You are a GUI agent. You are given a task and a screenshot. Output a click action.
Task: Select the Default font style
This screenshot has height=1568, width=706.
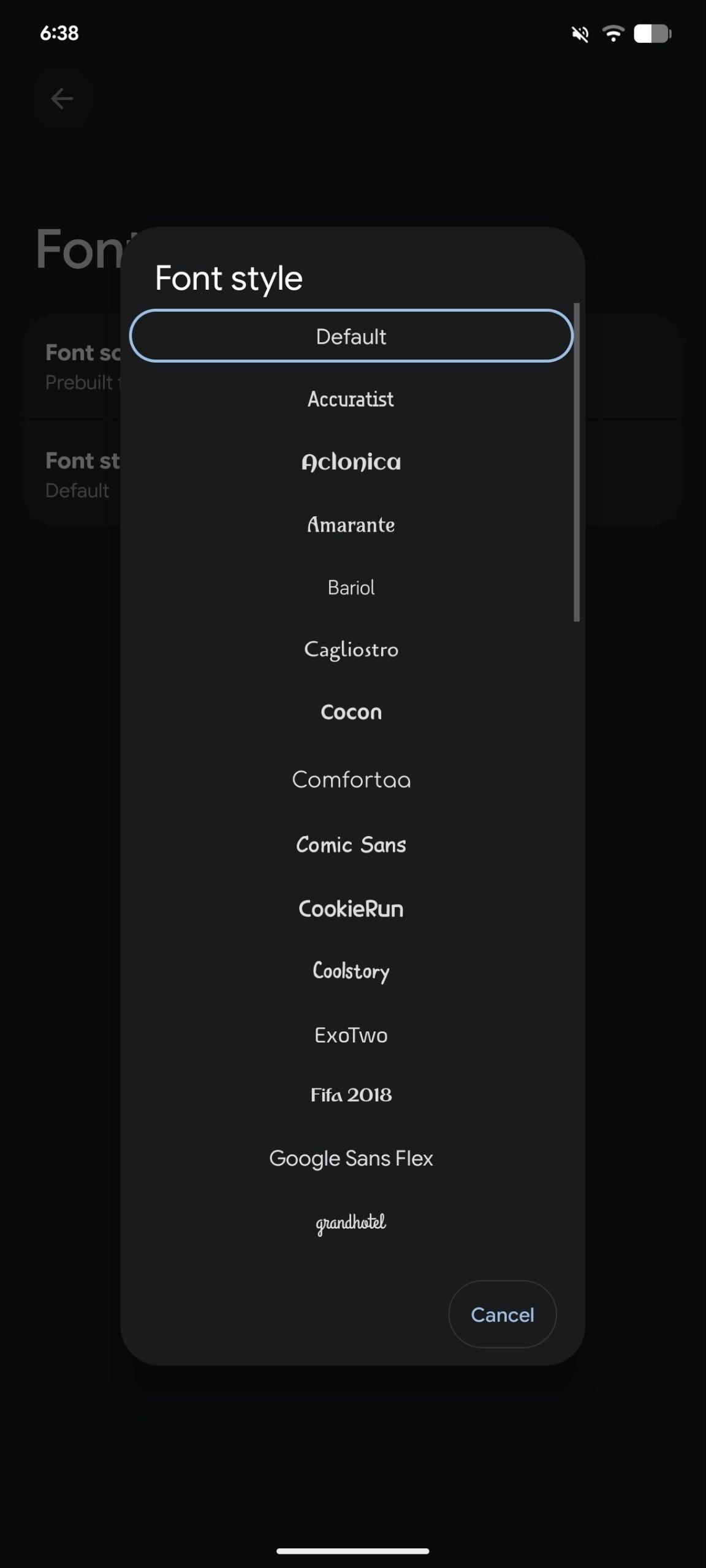351,336
